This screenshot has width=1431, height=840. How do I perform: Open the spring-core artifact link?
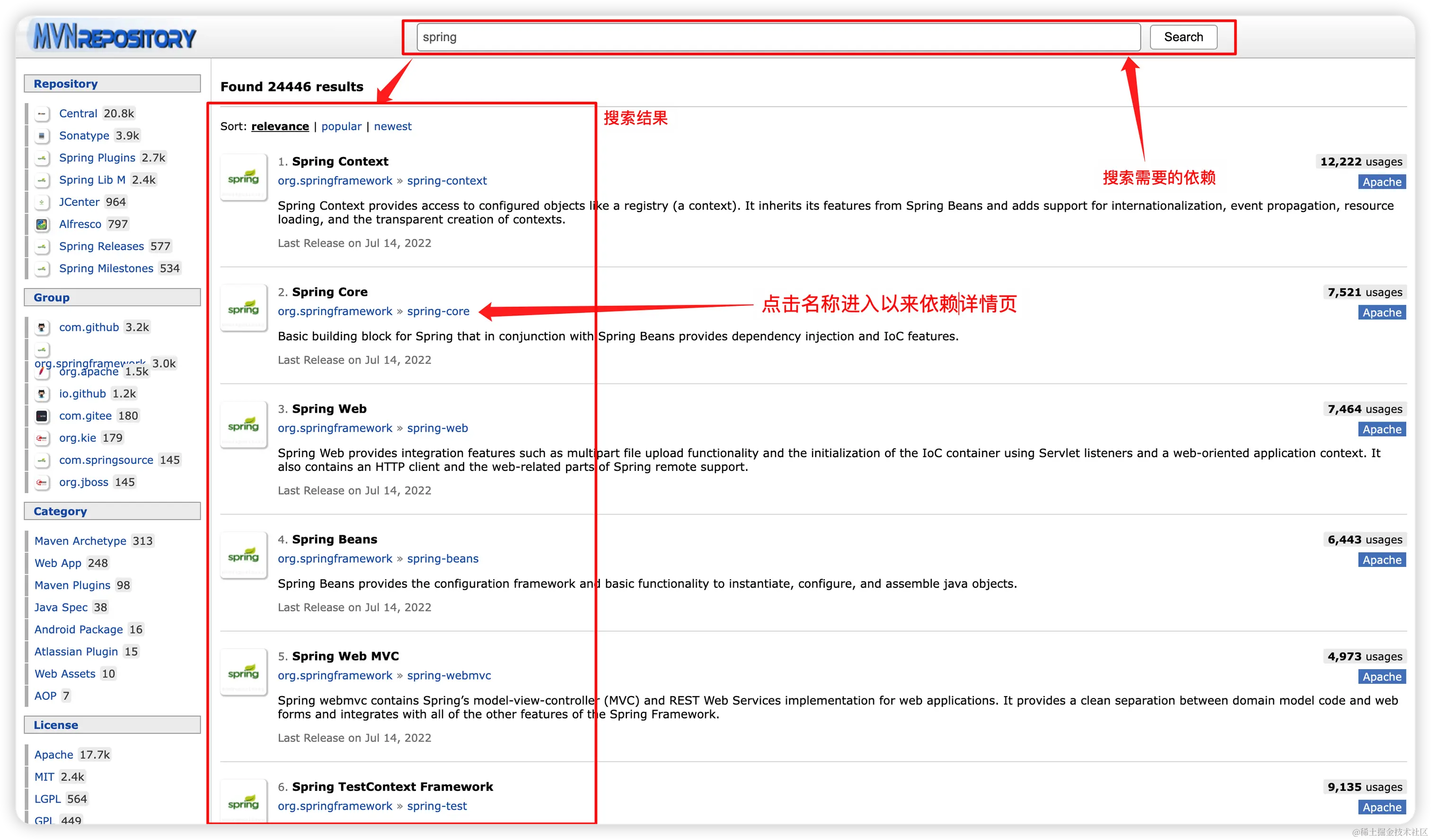pyautogui.click(x=438, y=311)
